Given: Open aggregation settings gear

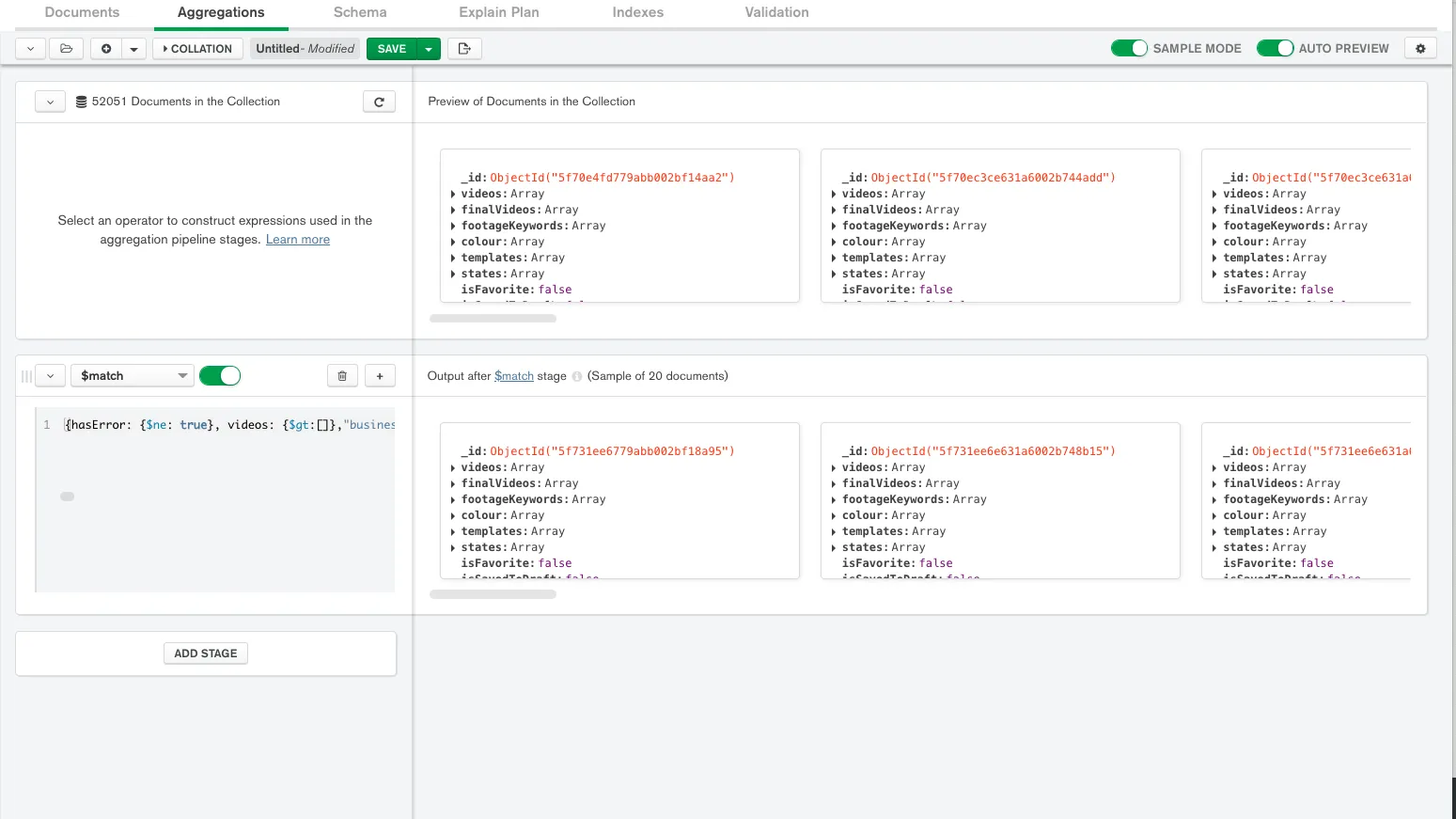Looking at the screenshot, I should pyautogui.click(x=1420, y=49).
